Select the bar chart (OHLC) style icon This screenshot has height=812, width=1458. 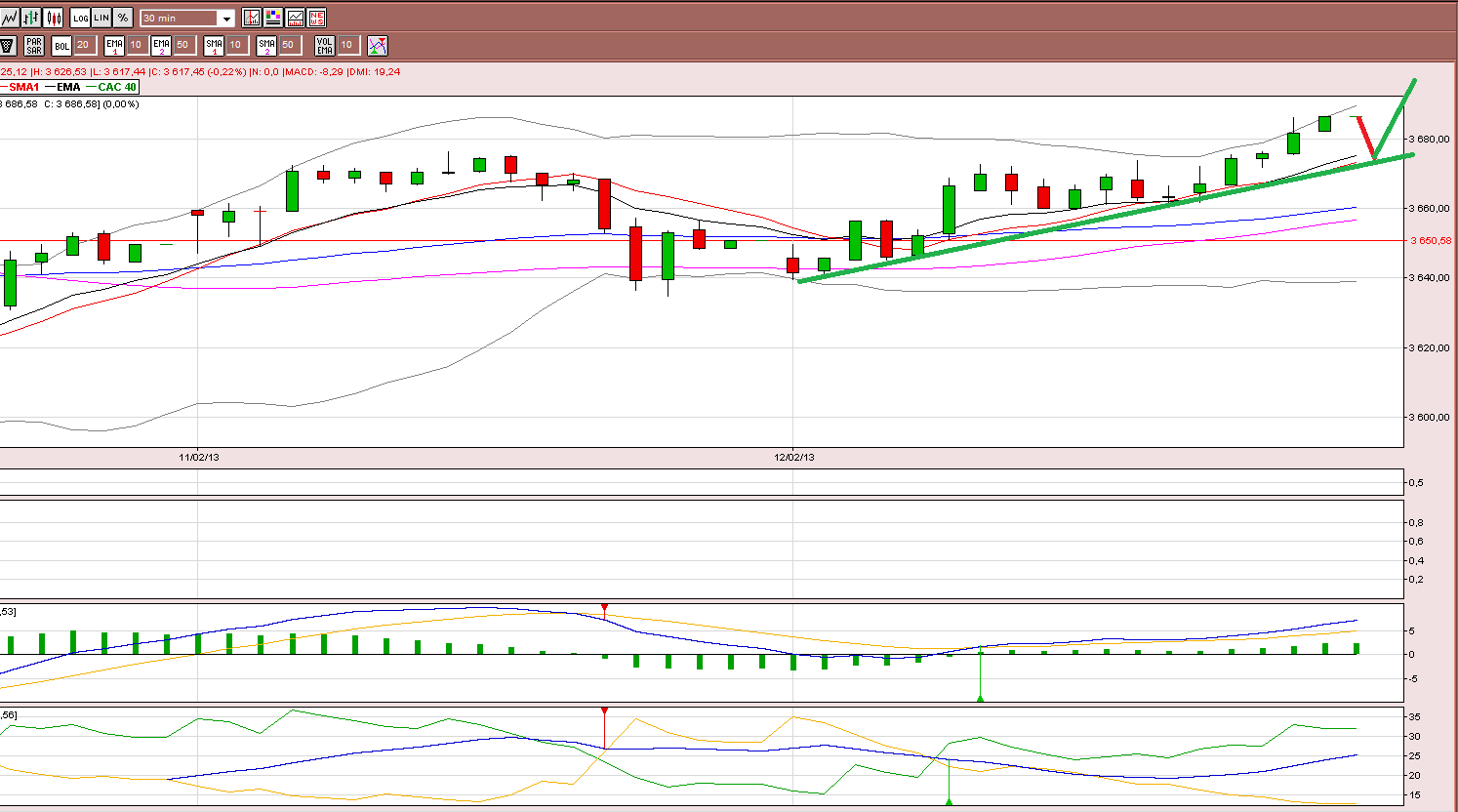point(31,18)
